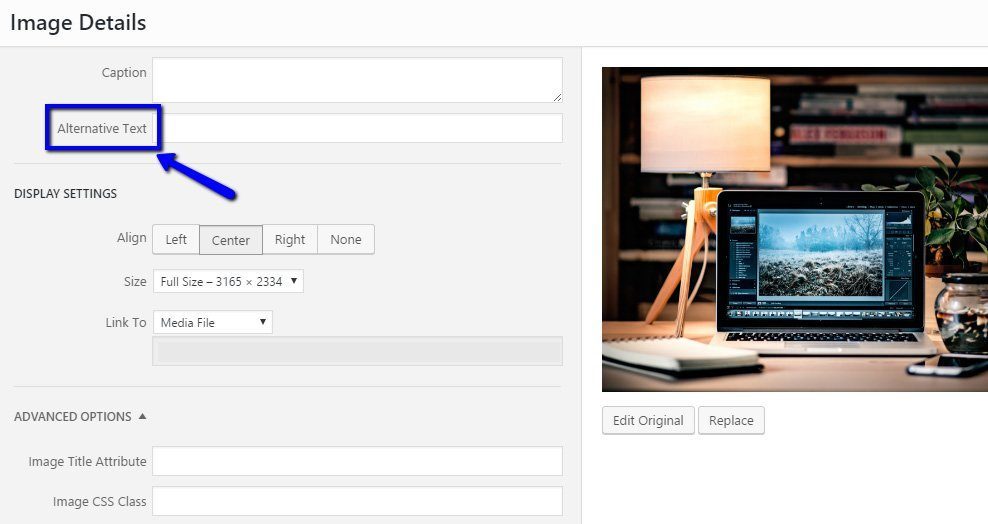Click the Image CSS Class field
988x524 pixels.
[357, 501]
